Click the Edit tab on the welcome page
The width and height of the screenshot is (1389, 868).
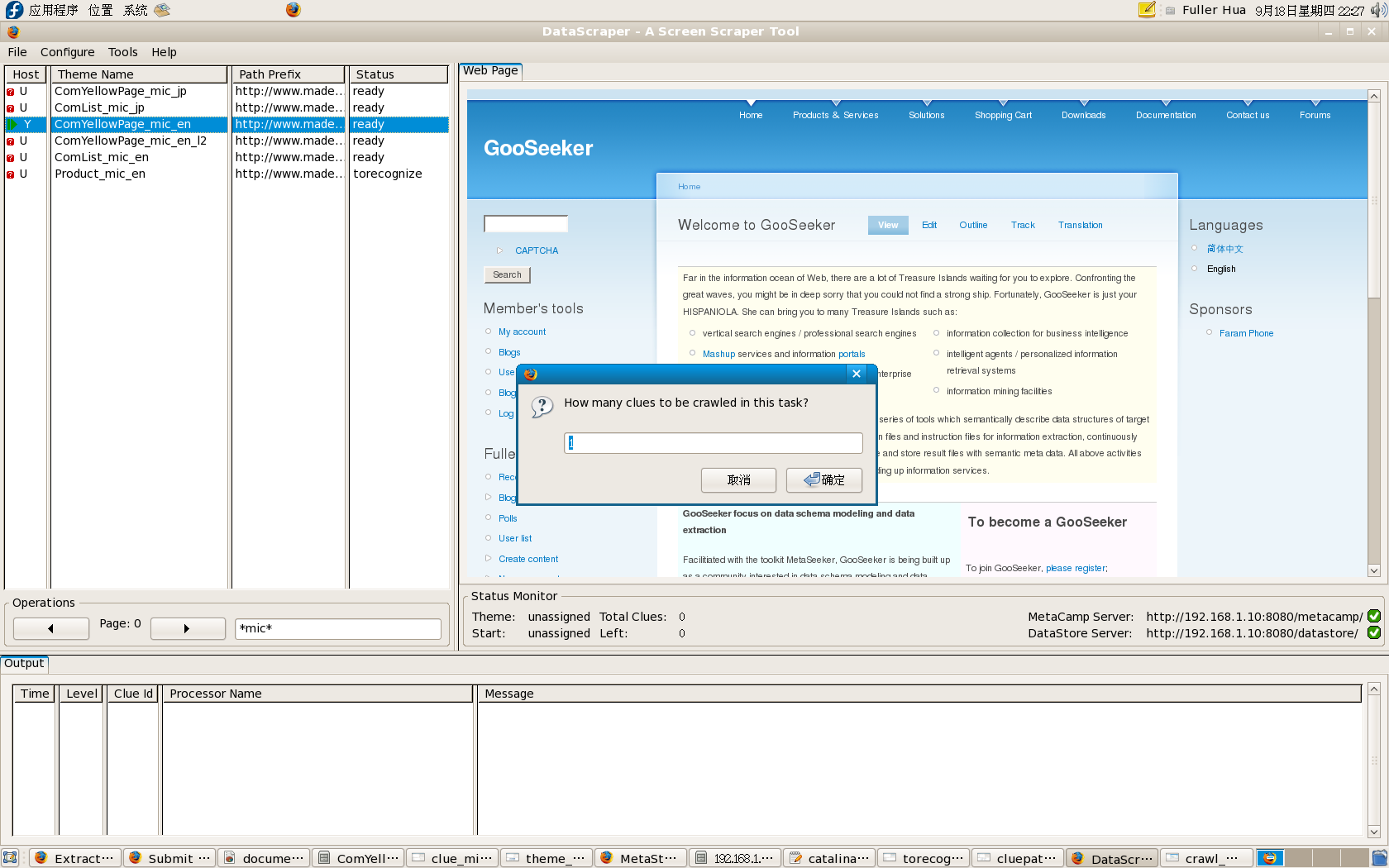pyautogui.click(x=929, y=226)
